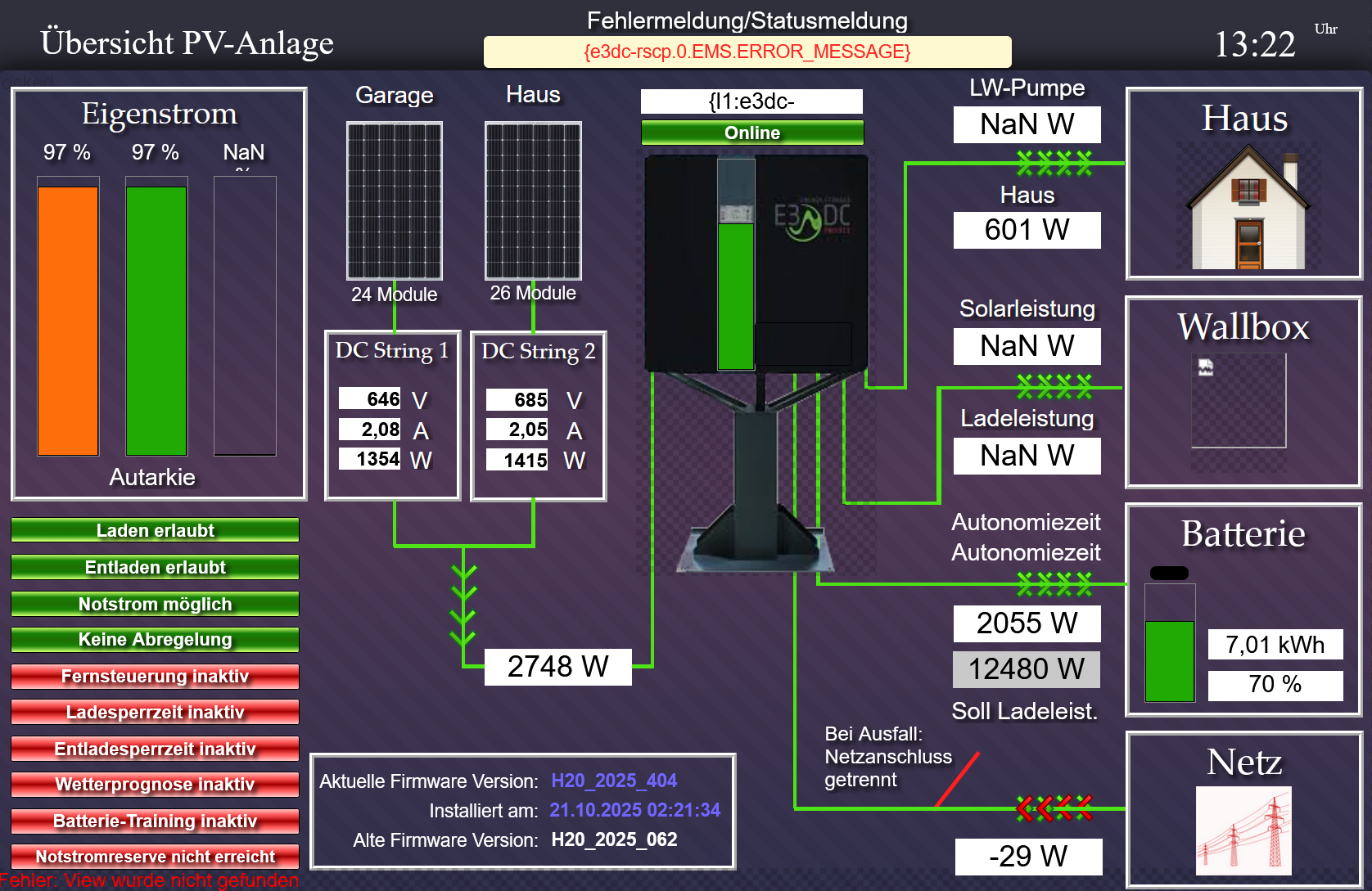Click the Batterie panel heading

pos(1243,534)
